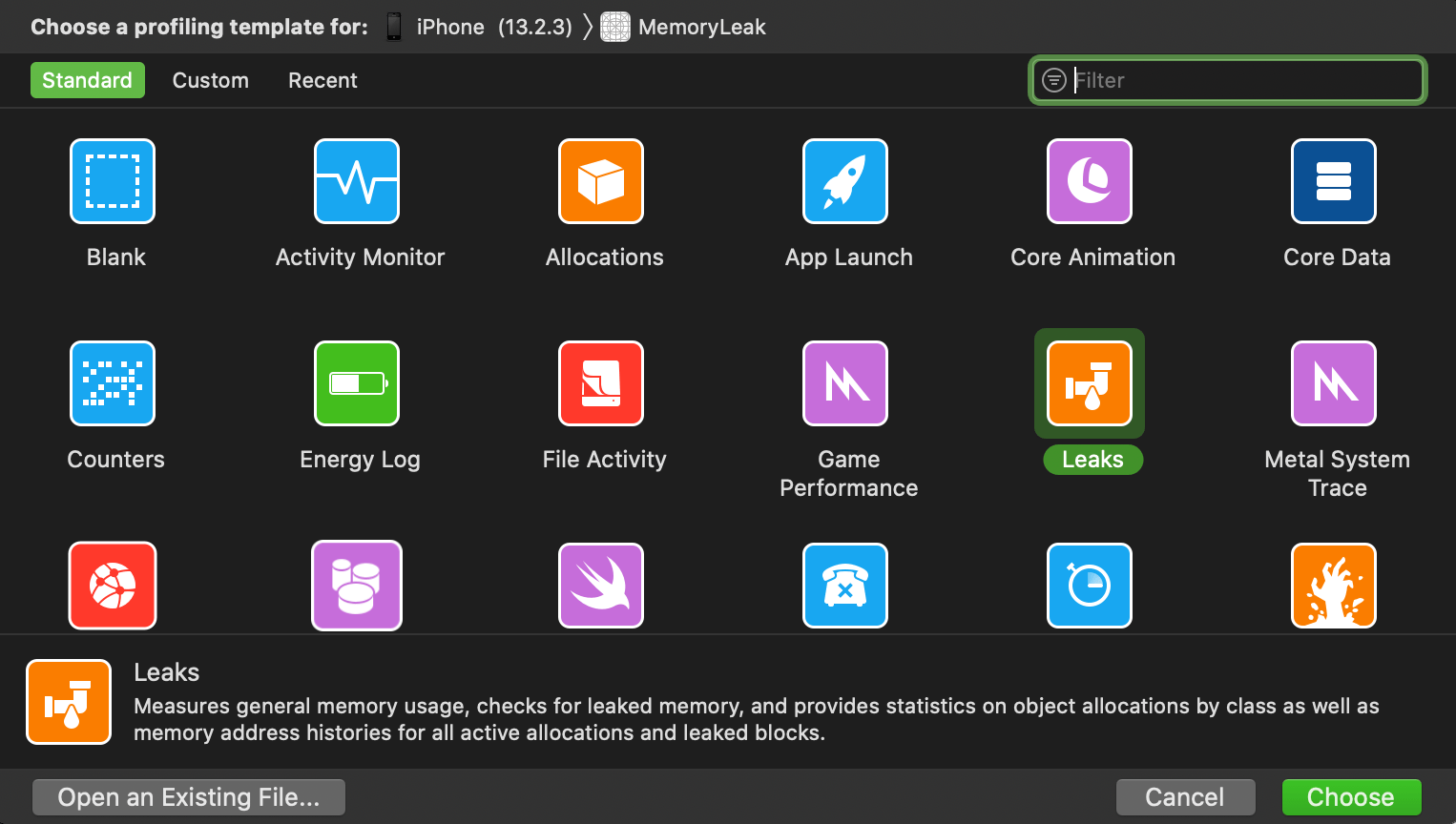Switch to the Standard tab
Image resolution: width=1456 pixels, height=824 pixels.
pyautogui.click(x=88, y=80)
